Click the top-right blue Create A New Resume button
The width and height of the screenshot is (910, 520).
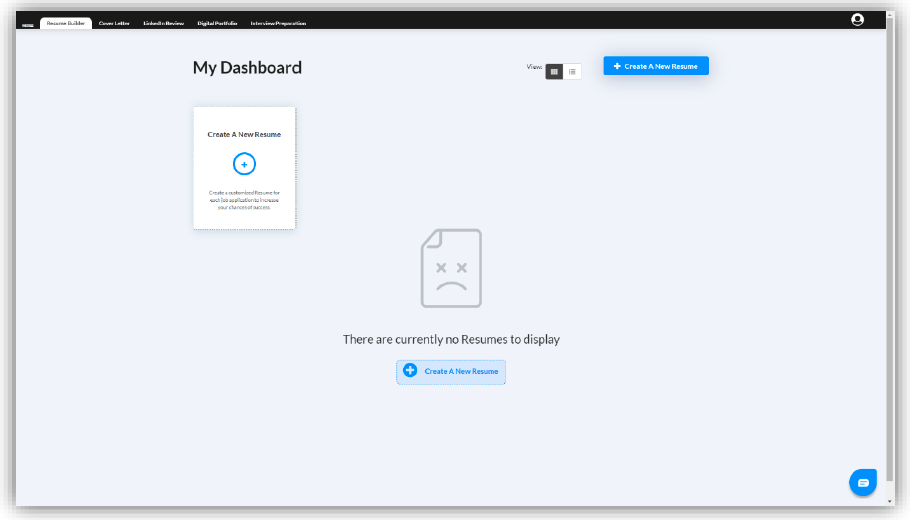(x=656, y=66)
